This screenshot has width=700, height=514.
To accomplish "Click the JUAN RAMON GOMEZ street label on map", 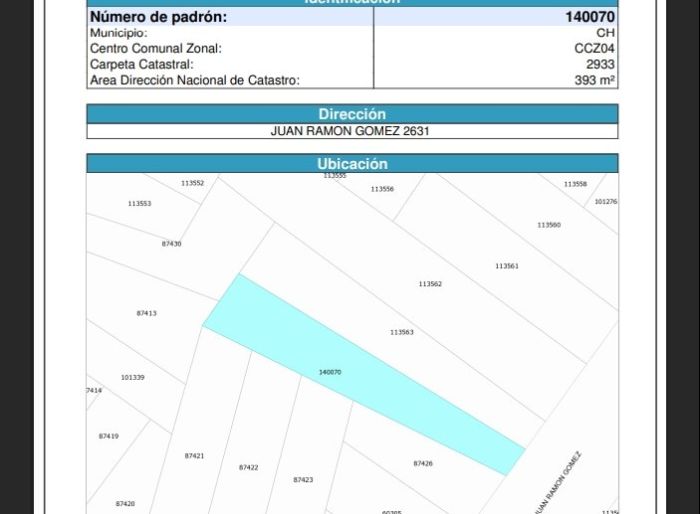I will [558, 483].
